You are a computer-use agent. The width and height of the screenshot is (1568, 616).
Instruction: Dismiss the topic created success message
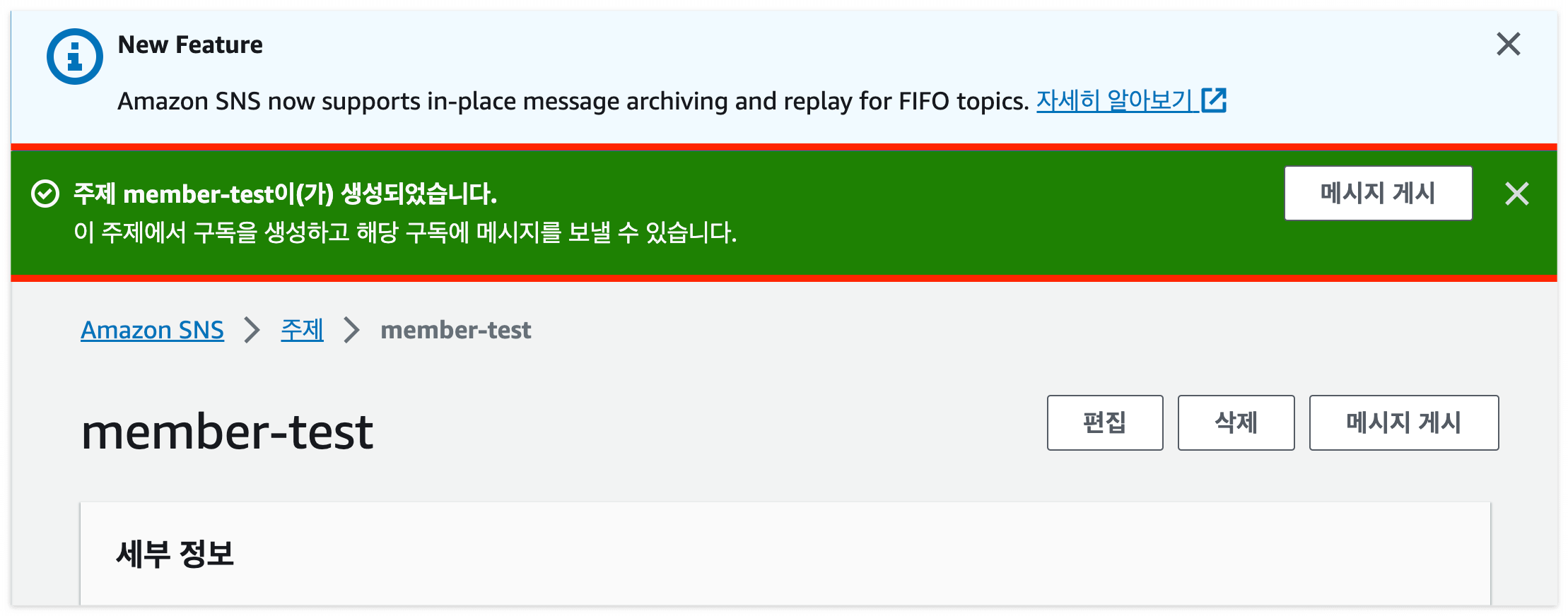tap(1517, 193)
